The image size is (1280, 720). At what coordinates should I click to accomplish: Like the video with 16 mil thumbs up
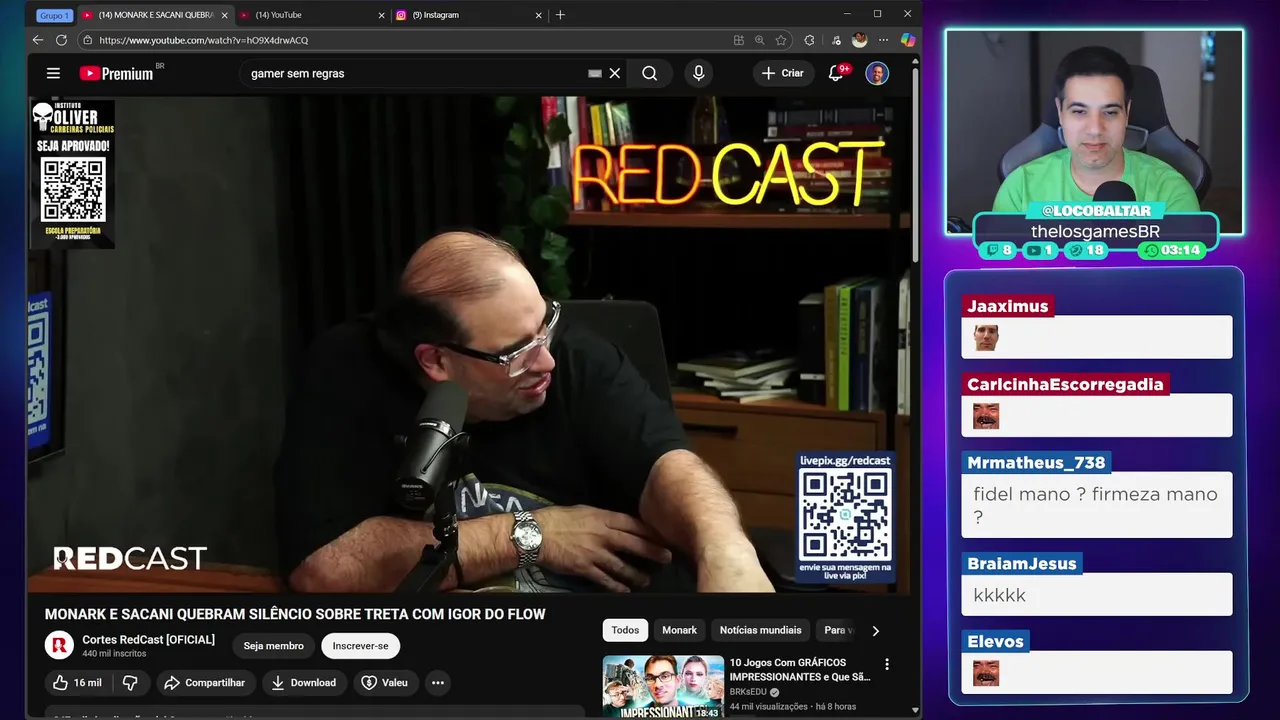pyautogui.click(x=77, y=683)
